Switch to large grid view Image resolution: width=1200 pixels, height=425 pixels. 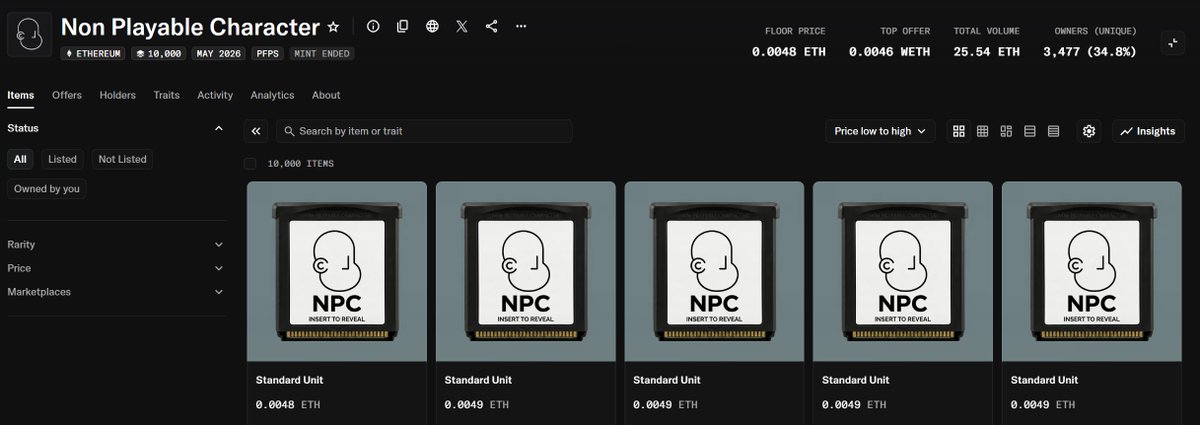click(959, 131)
